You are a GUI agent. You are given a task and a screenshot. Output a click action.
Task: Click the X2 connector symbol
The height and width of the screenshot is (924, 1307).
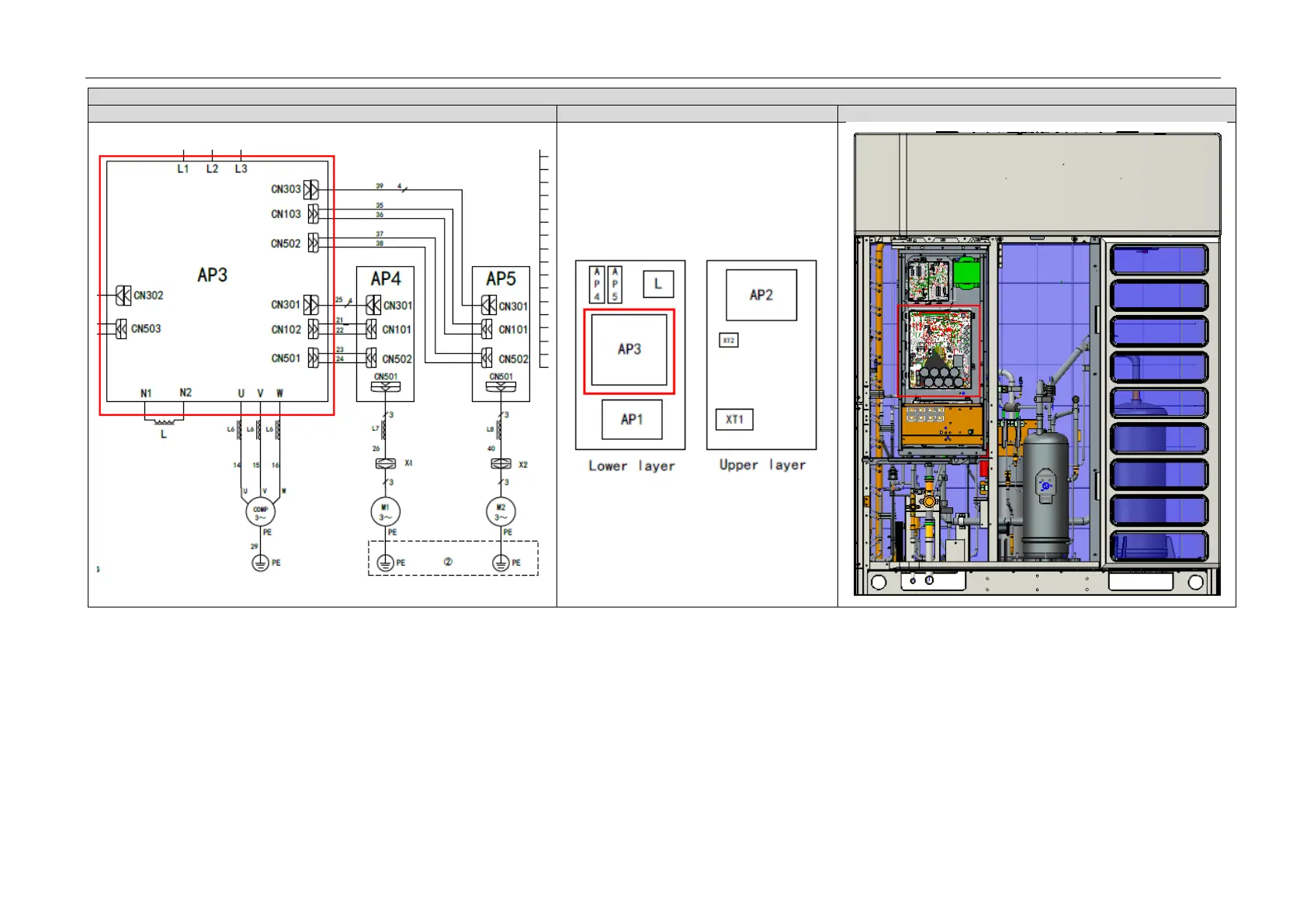click(x=501, y=464)
